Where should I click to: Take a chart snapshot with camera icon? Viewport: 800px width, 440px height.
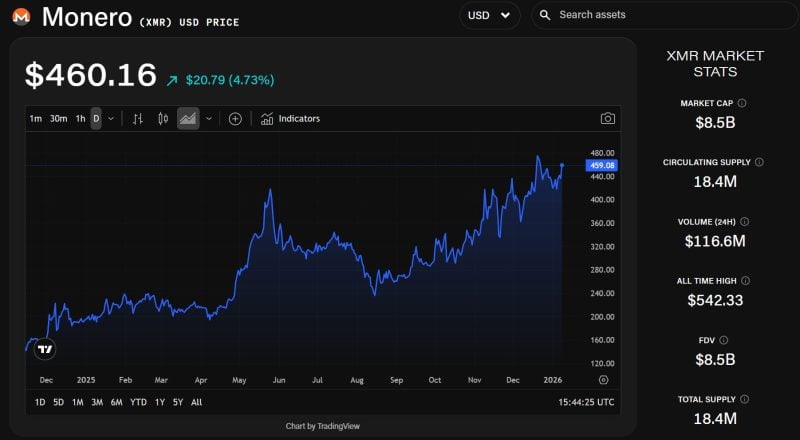click(607, 119)
